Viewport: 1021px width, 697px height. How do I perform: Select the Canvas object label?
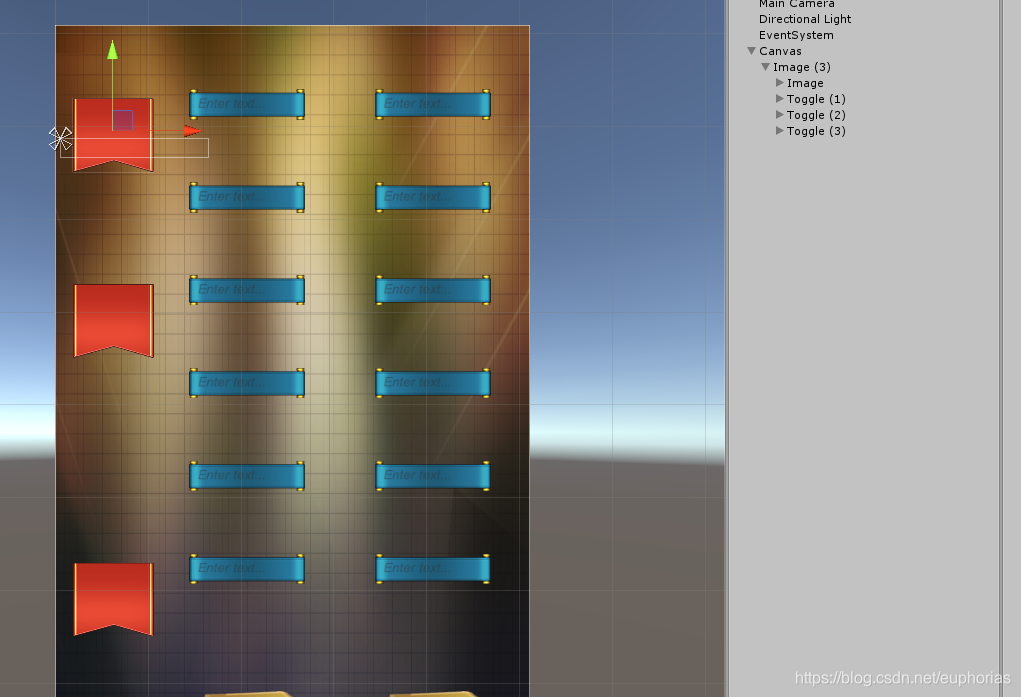[x=780, y=51]
